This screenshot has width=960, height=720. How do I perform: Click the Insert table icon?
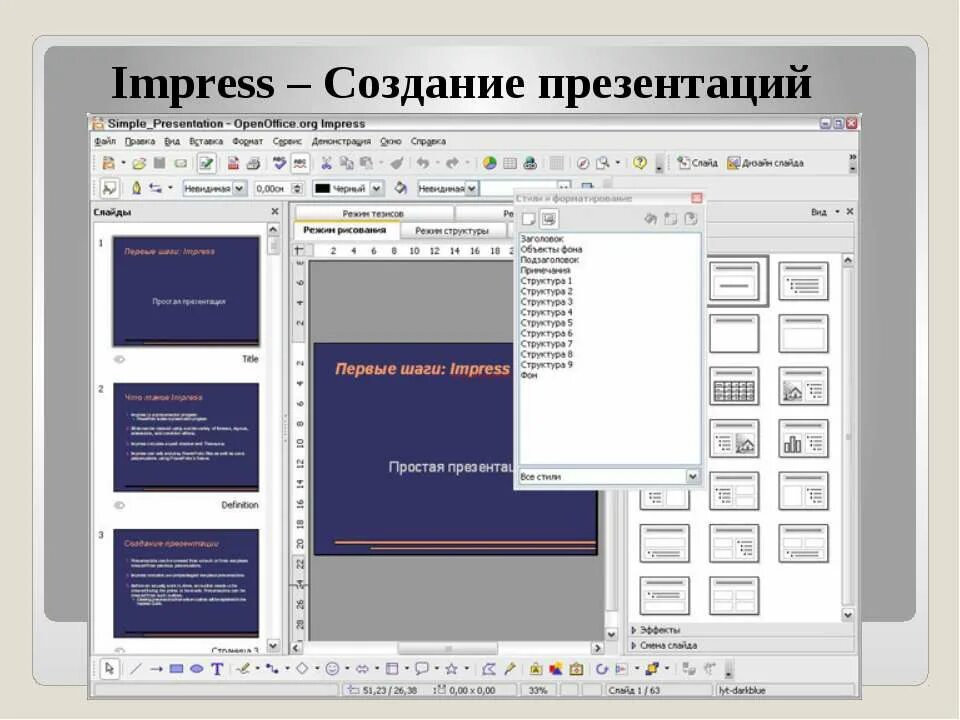[509, 163]
